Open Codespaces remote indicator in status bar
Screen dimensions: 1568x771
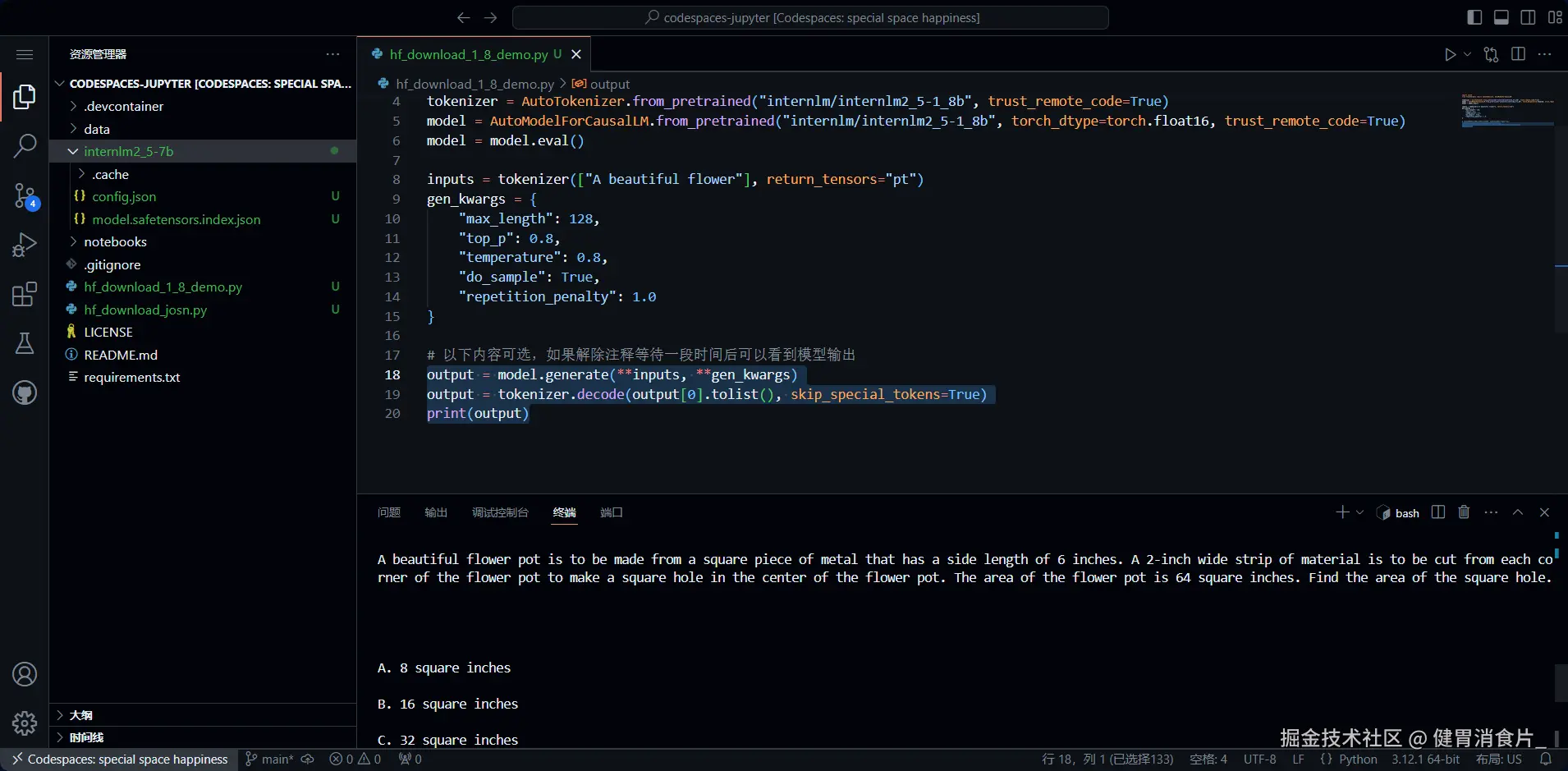pyautogui.click(x=120, y=760)
